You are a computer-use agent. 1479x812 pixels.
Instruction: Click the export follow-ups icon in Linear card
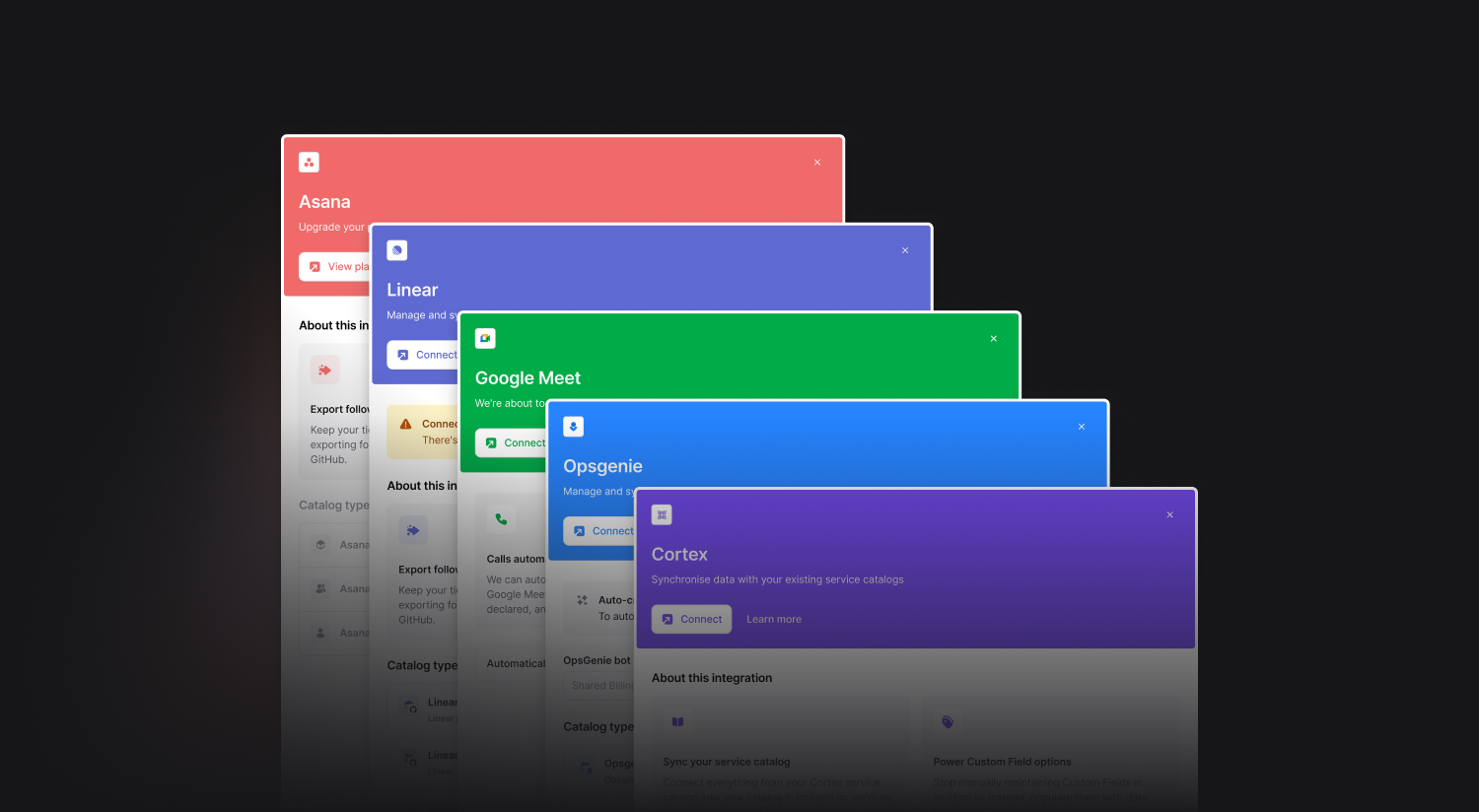click(413, 530)
